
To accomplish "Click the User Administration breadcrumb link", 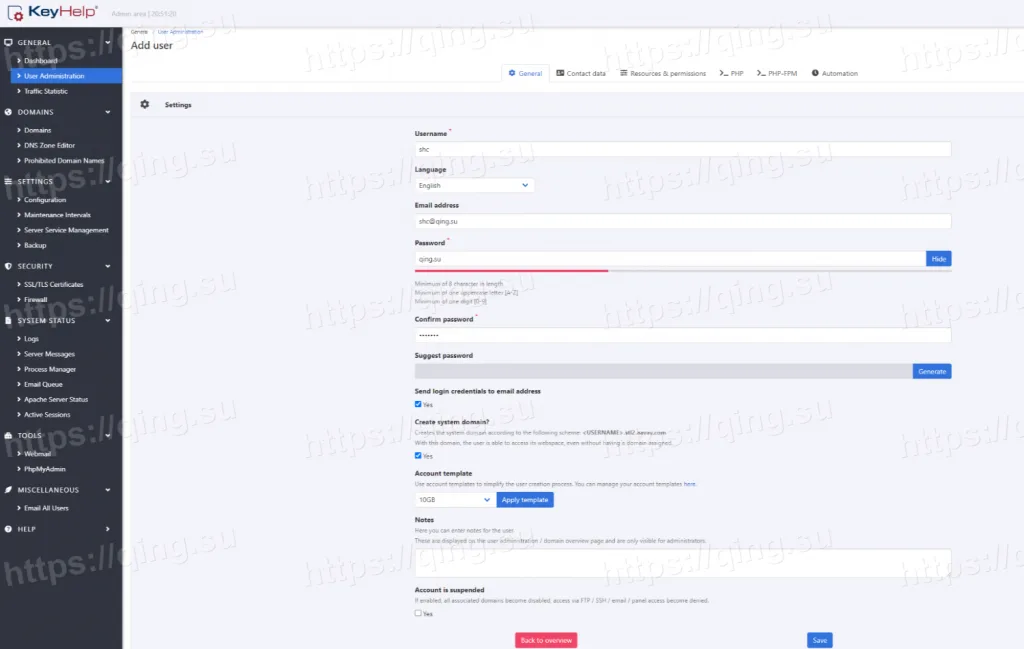I will click(x=180, y=31).
